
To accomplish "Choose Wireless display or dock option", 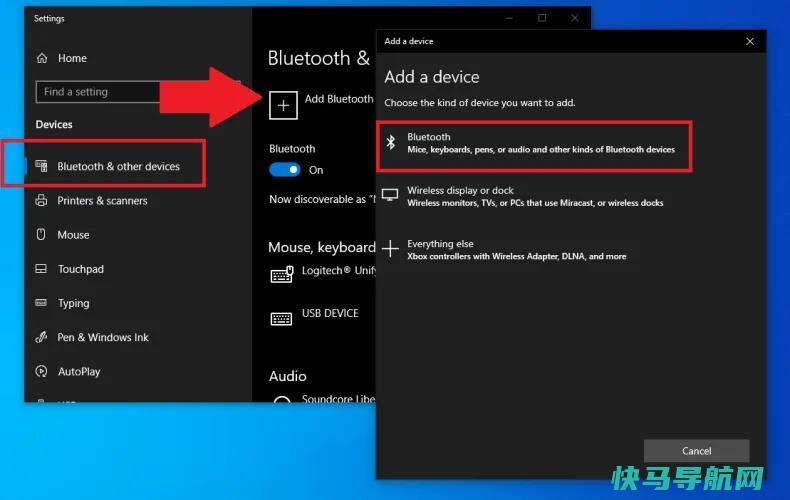I will tap(534, 196).
